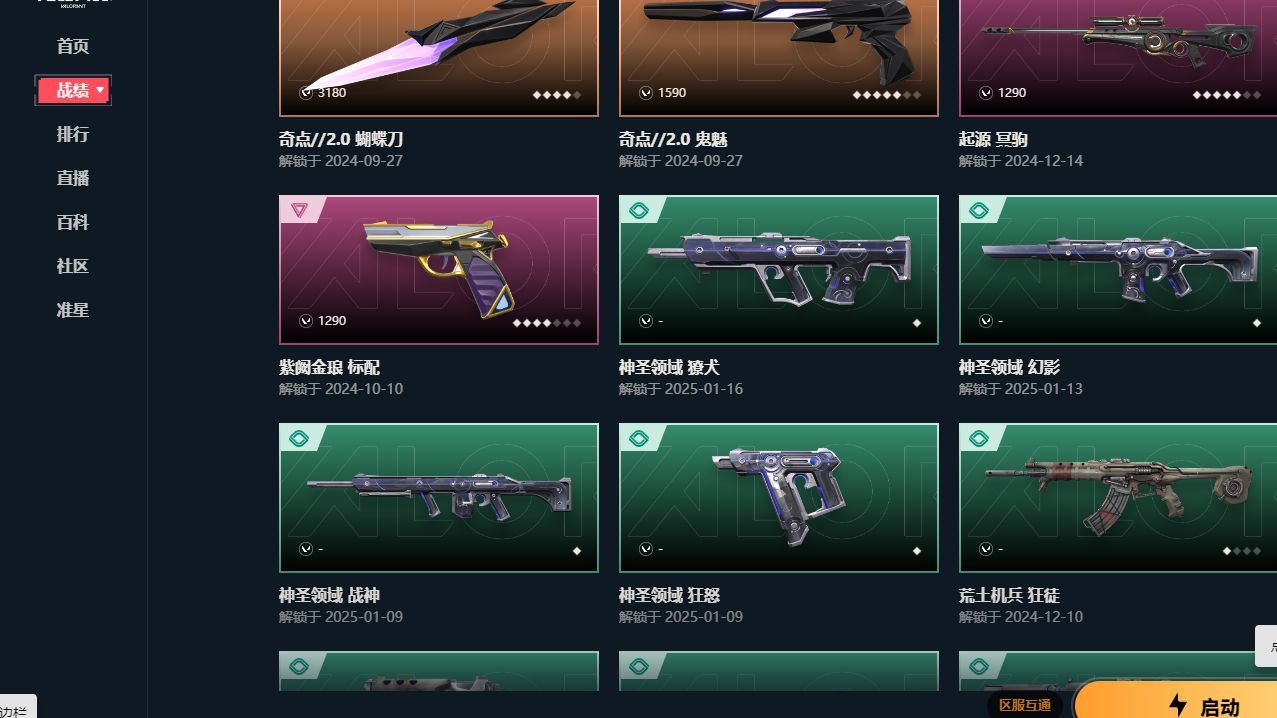This screenshot has height=718, width=1277.
Task: Click the 区服互通 label button
Action: pos(1025,705)
